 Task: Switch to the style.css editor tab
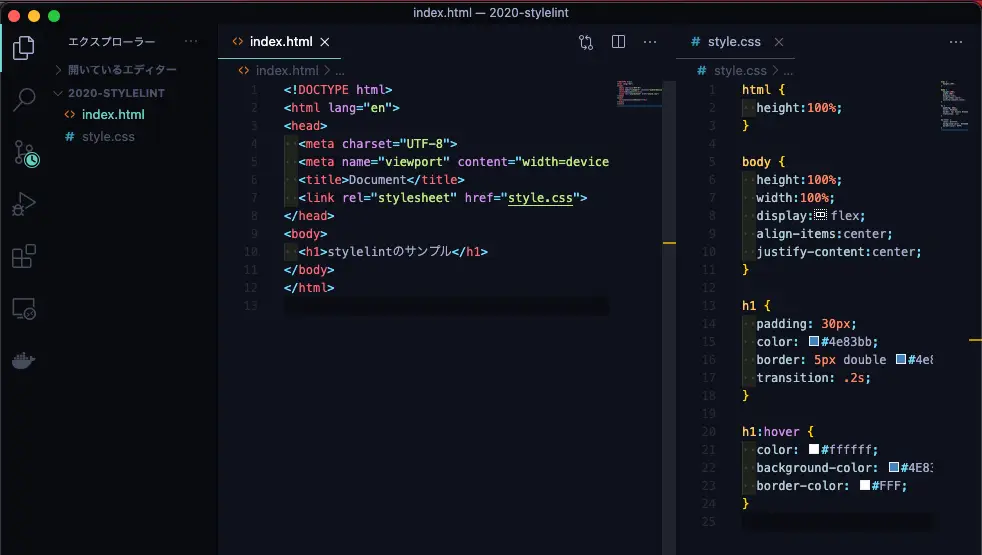pyautogui.click(x=733, y=42)
